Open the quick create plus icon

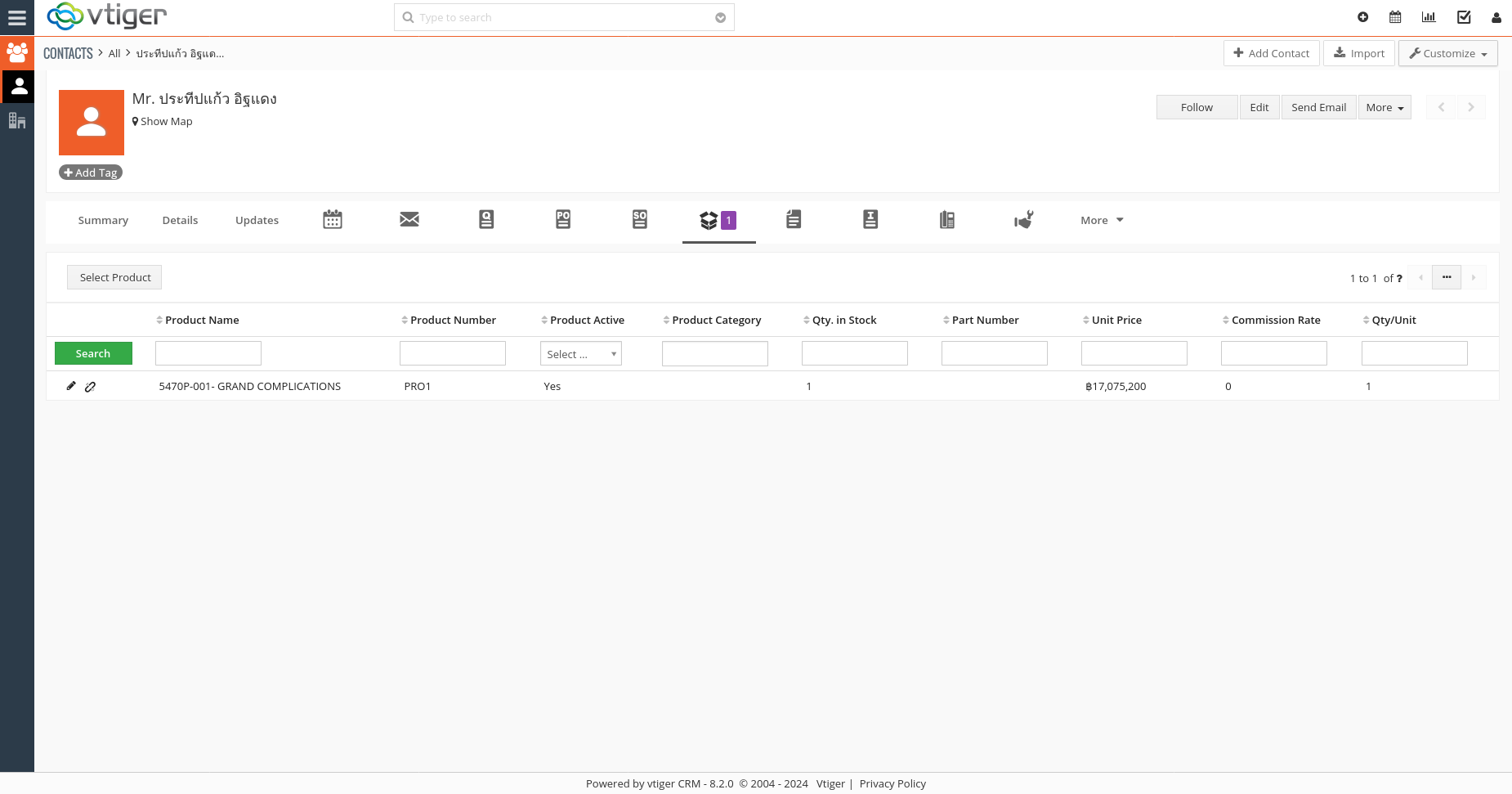[1362, 16]
